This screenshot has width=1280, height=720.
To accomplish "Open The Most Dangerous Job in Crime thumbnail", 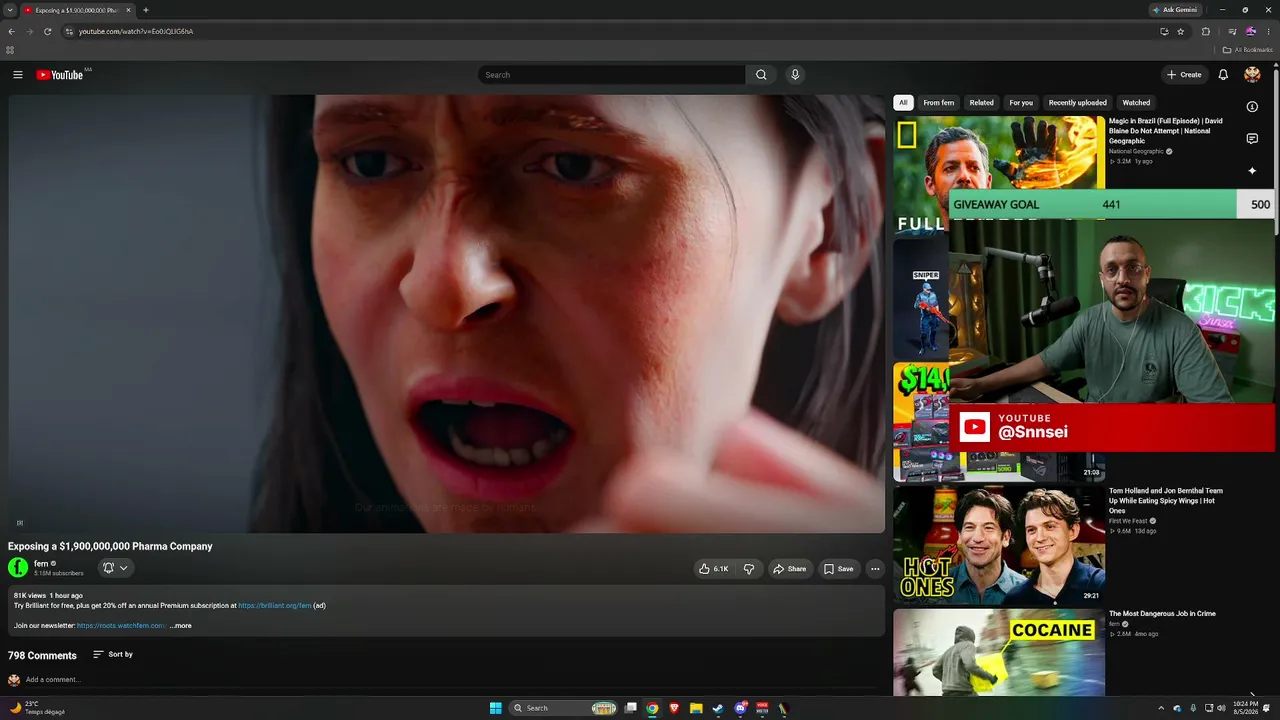I will [x=999, y=652].
